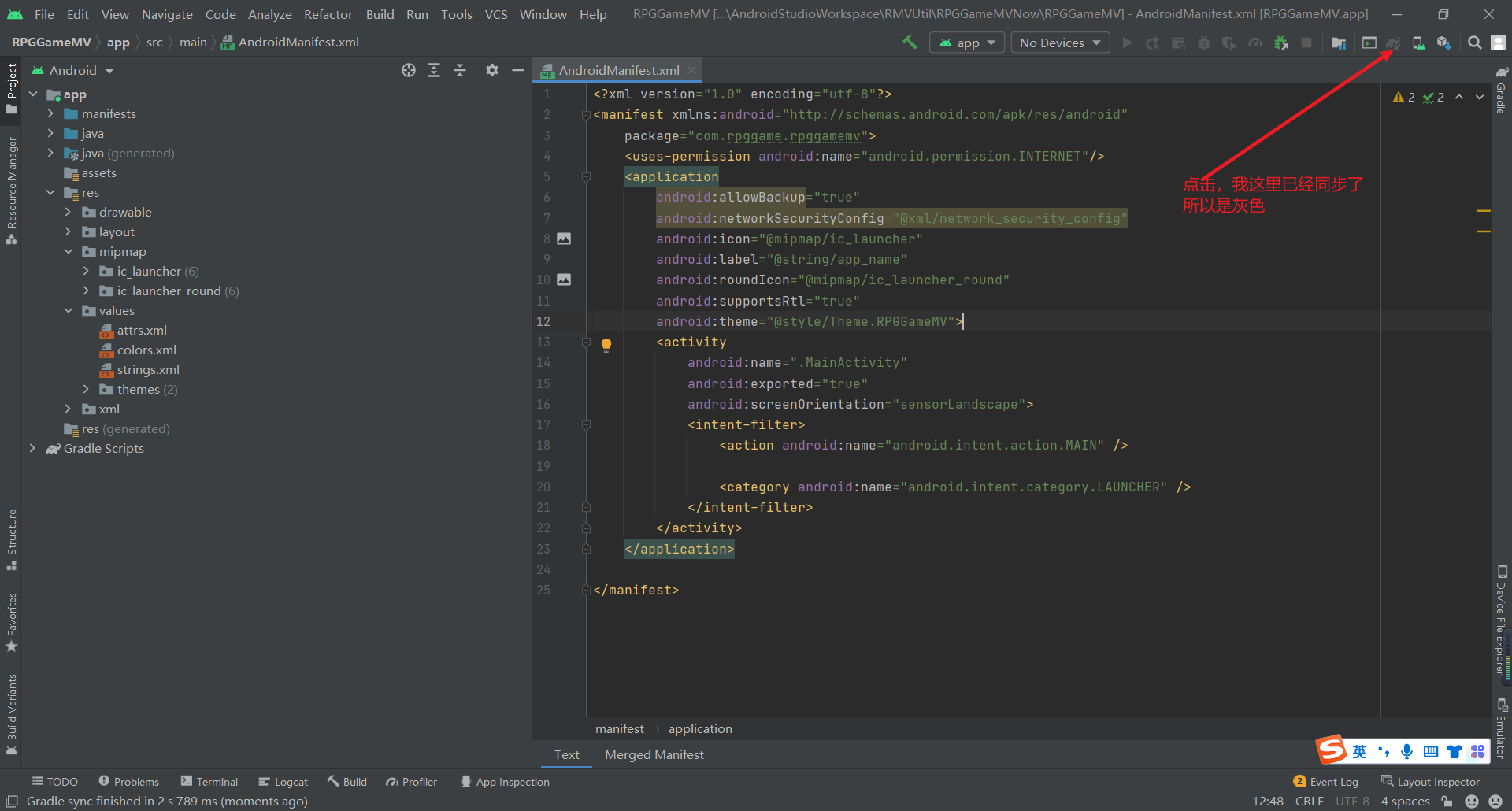Select strings.xml in project tree
1512x811 pixels.
pos(148,369)
